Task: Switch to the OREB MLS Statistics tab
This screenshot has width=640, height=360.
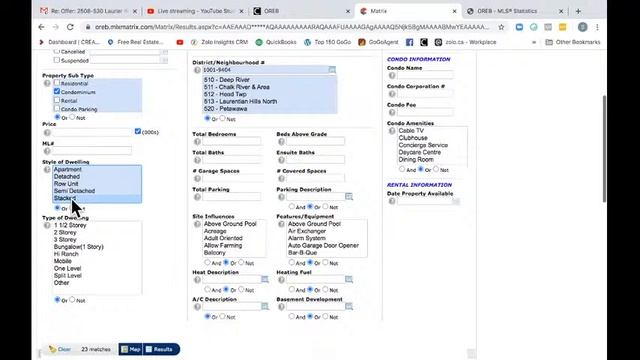Action: tap(514, 11)
